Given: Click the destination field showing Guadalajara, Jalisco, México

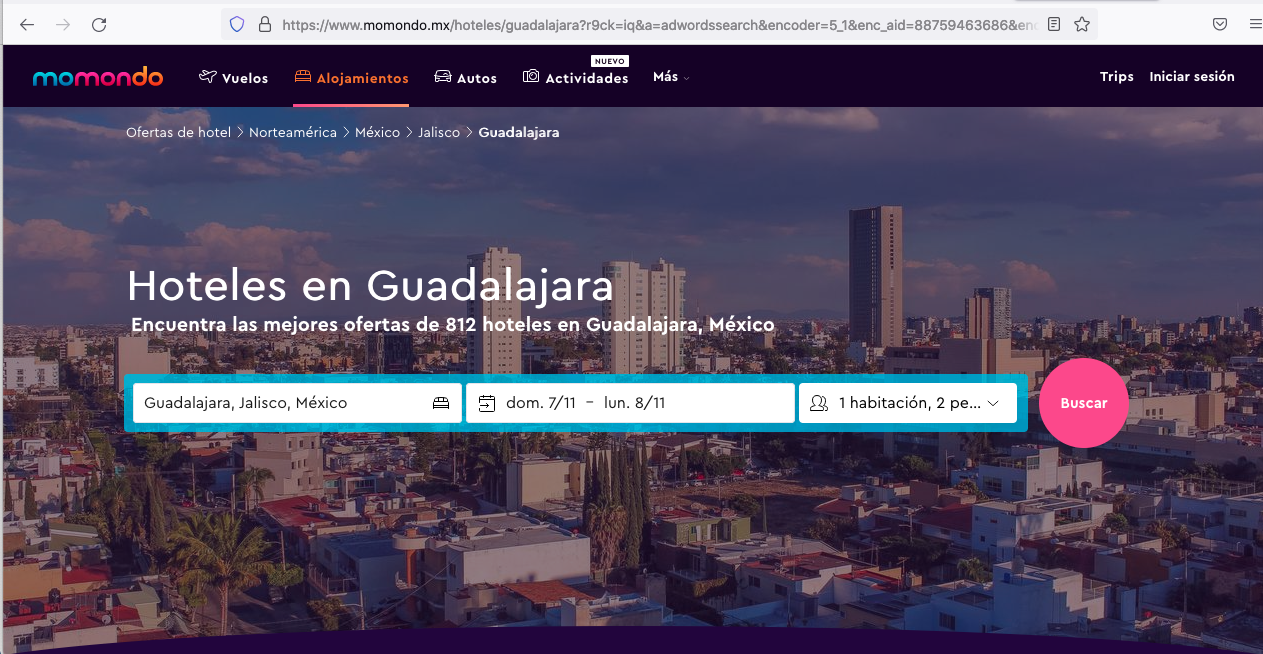Looking at the screenshot, I should pos(297,403).
